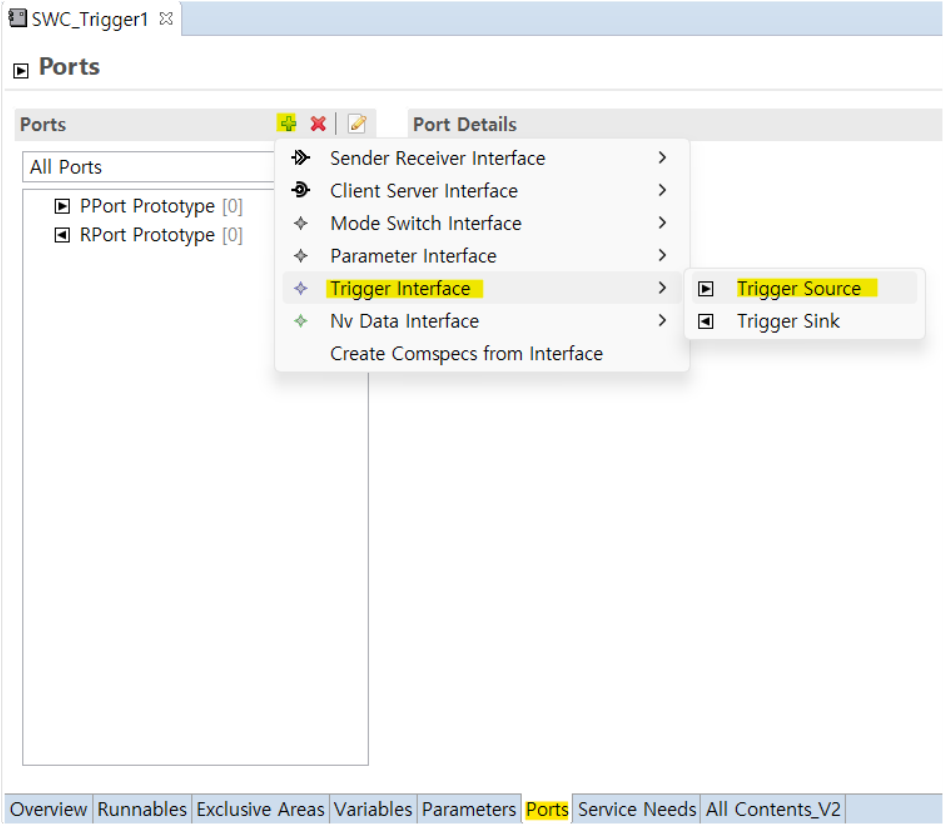Expand Trigger Interface chevron arrow

(662, 288)
